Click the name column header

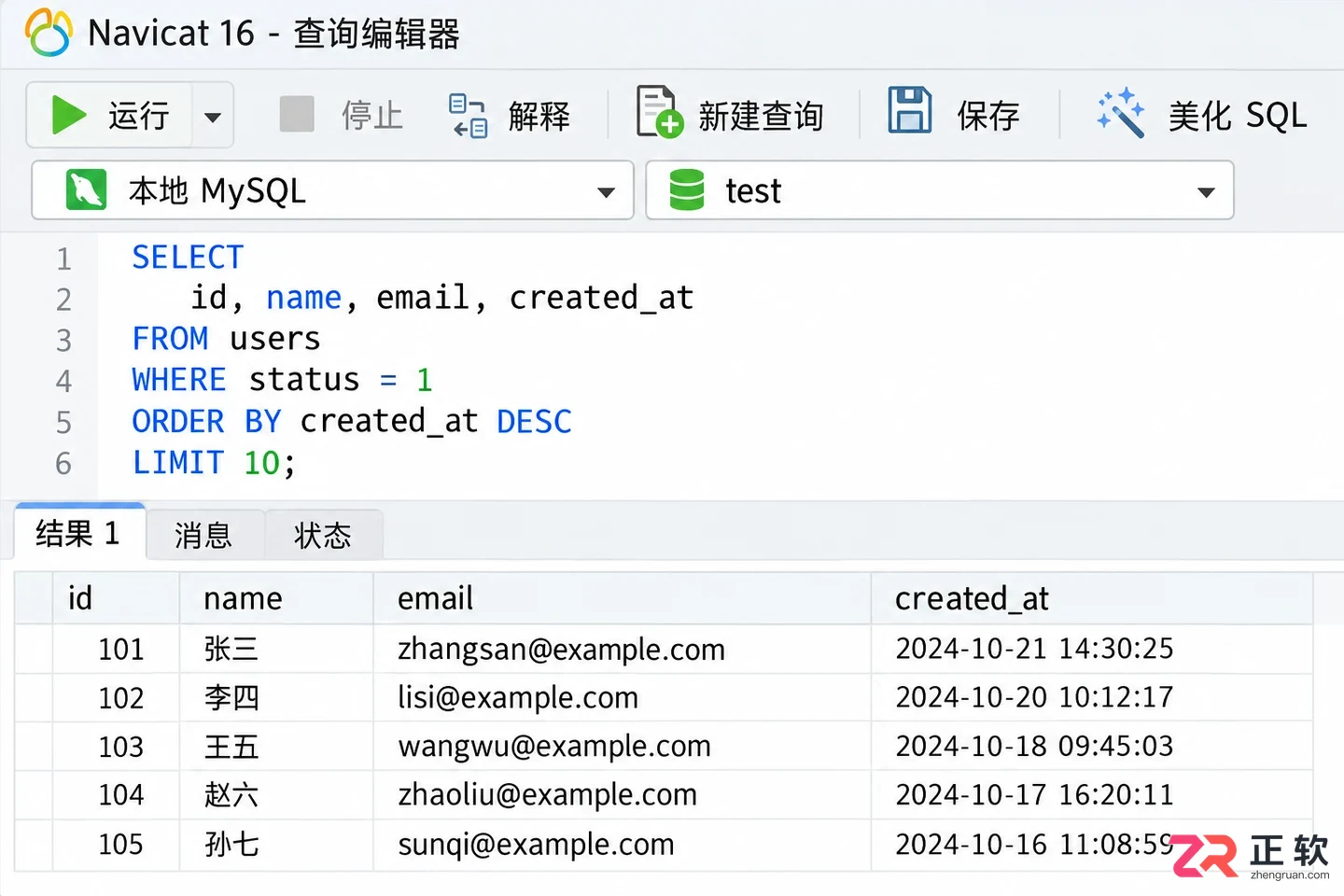point(276,598)
